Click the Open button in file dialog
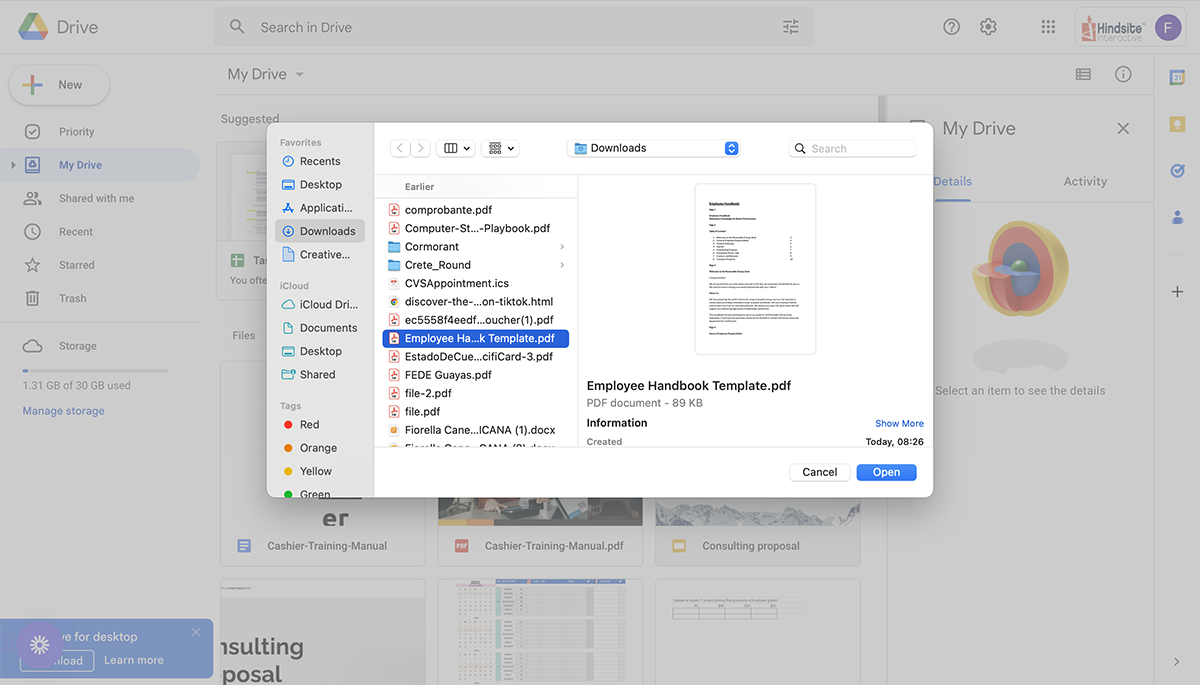The image size is (1200, 685). 886,472
